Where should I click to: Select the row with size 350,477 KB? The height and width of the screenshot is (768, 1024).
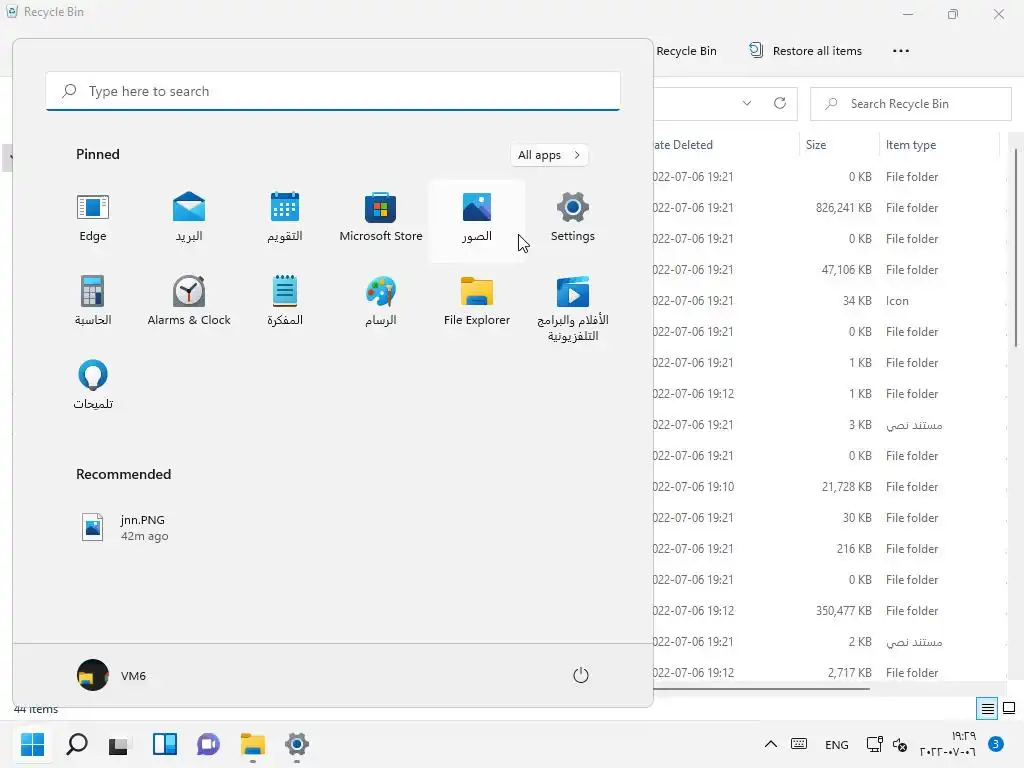pyautogui.click(x=829, y=611)
